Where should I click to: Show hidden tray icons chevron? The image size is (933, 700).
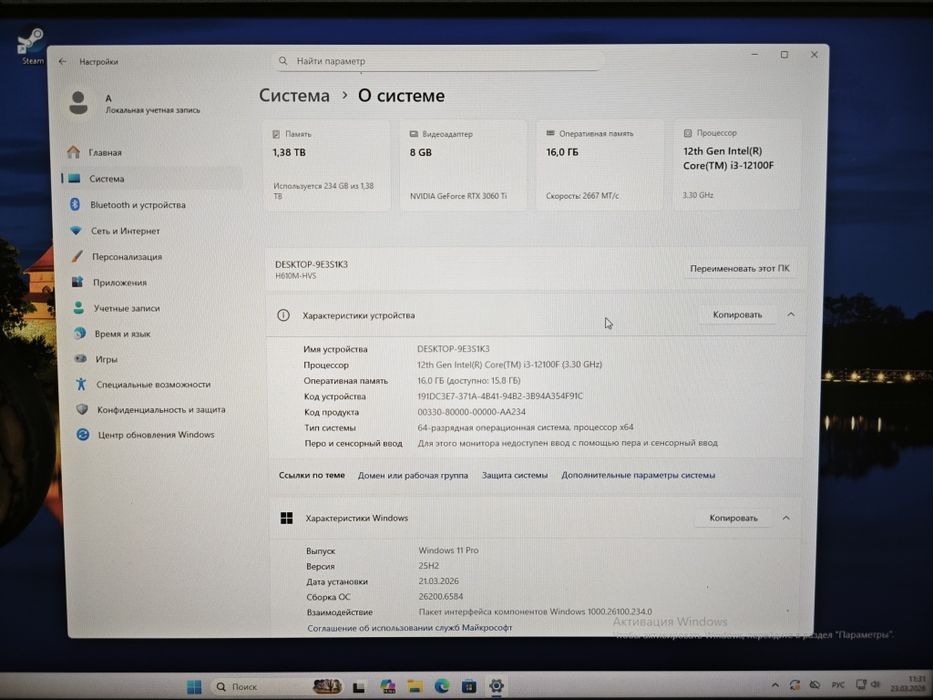[x=775, y=685]
